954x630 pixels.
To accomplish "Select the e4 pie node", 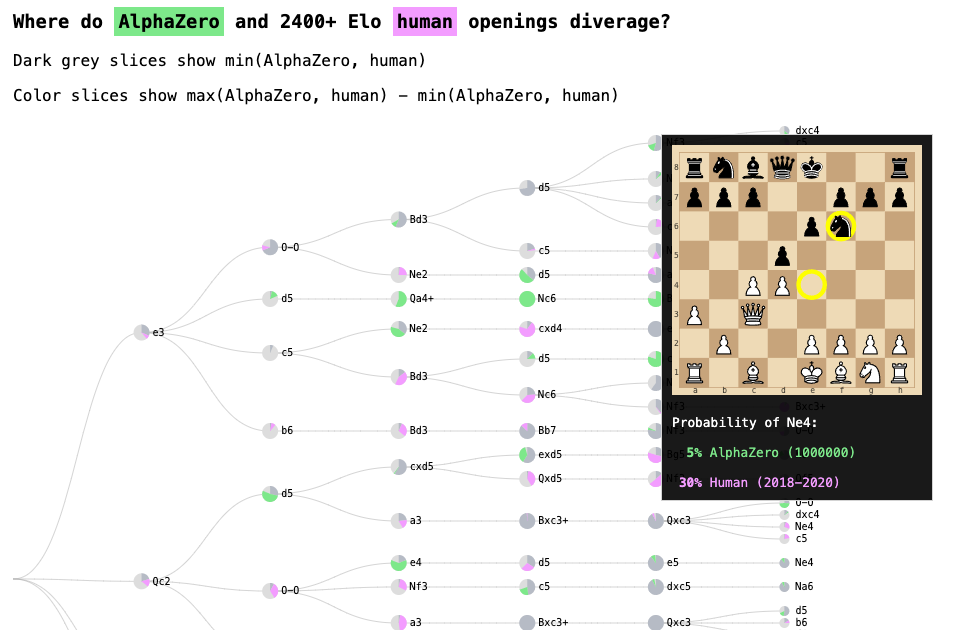I will [399, 562].
